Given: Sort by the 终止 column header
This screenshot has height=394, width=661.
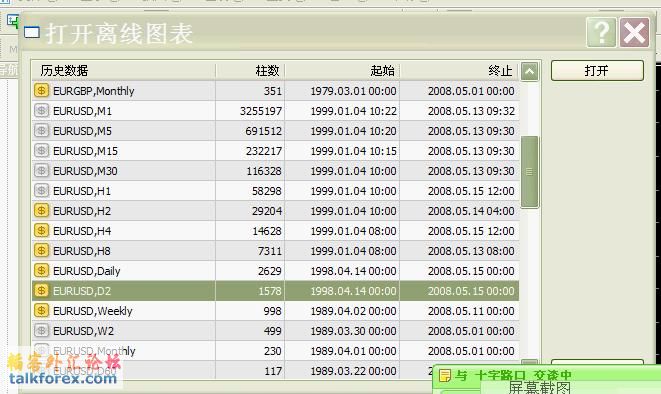Looking at the screenshot, I should coord(460,70).
